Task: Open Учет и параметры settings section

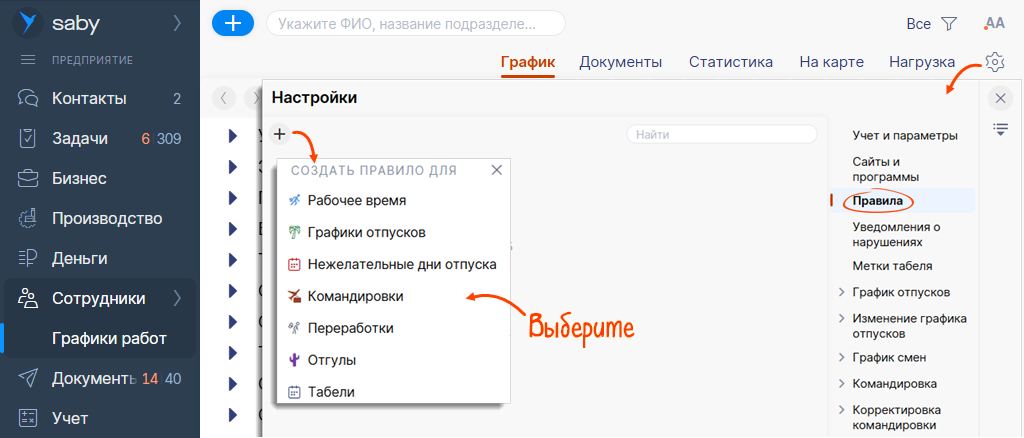Action: point(904,135)
